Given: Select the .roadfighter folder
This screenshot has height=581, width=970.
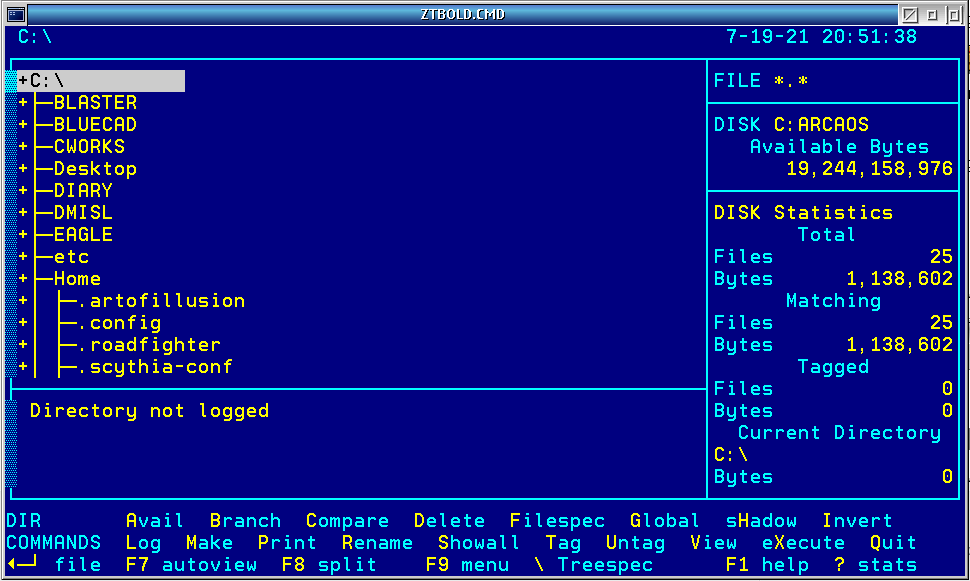Looking at the screenshot, I should (x=149, y=345).
